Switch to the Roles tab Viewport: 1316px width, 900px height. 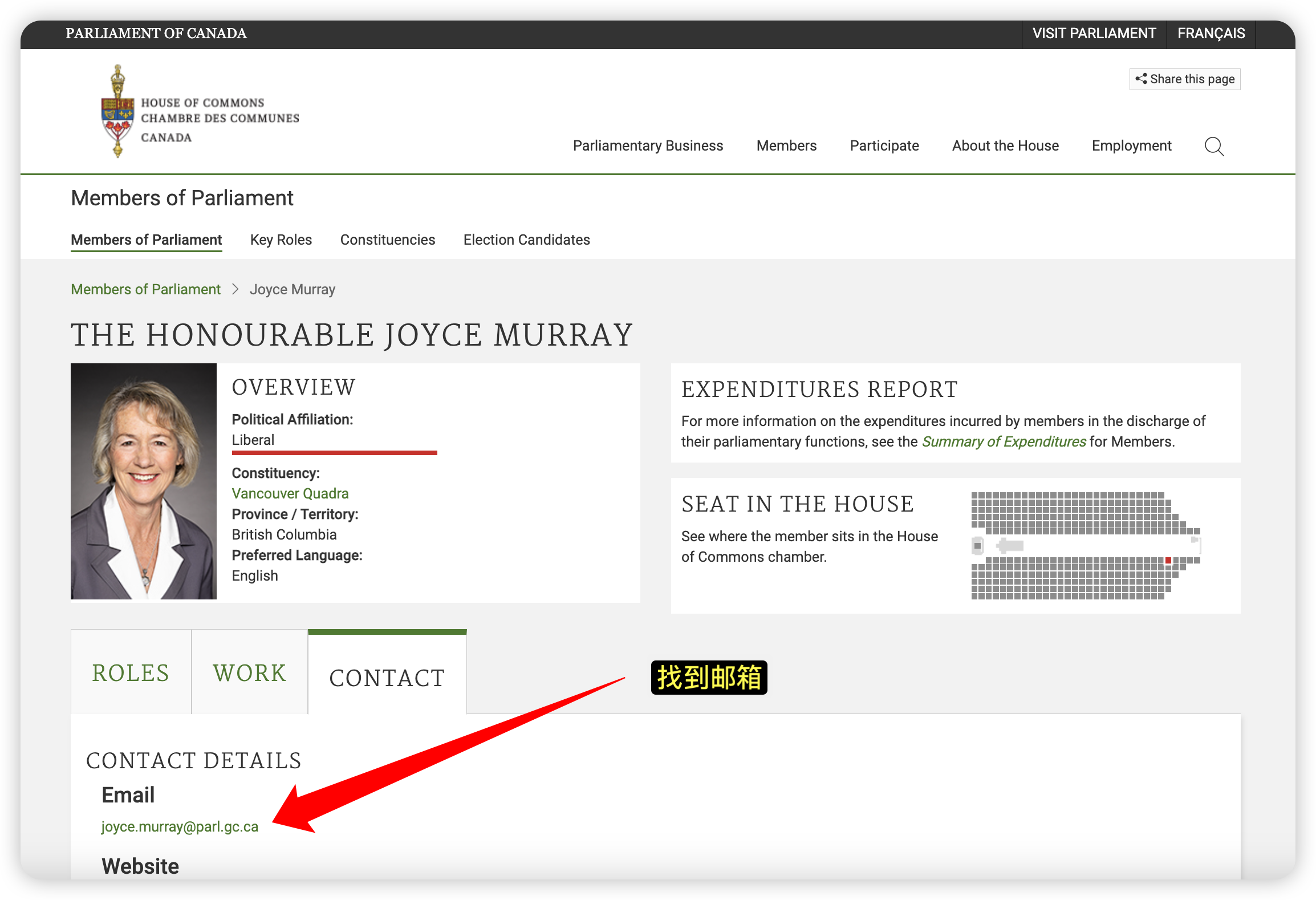[131, 673]
